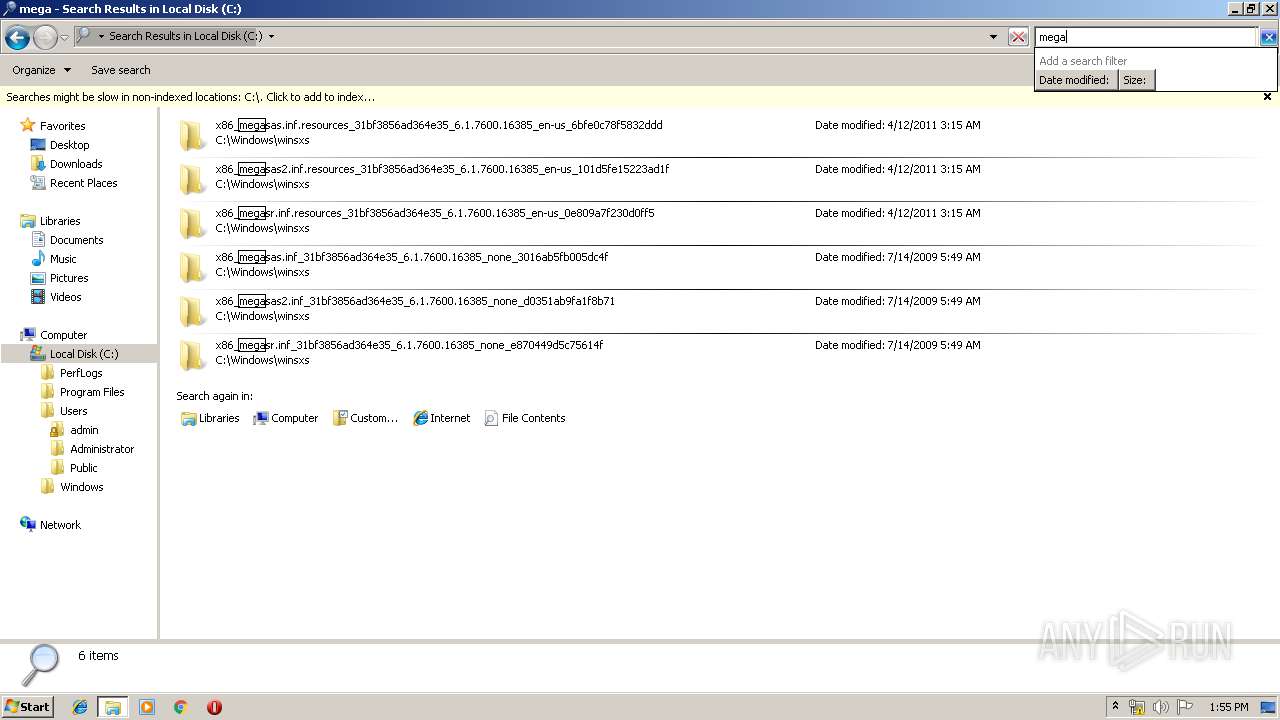Search again in File Contents
The width and height of the screenshot is (1280, 720).
coord(525,418)
